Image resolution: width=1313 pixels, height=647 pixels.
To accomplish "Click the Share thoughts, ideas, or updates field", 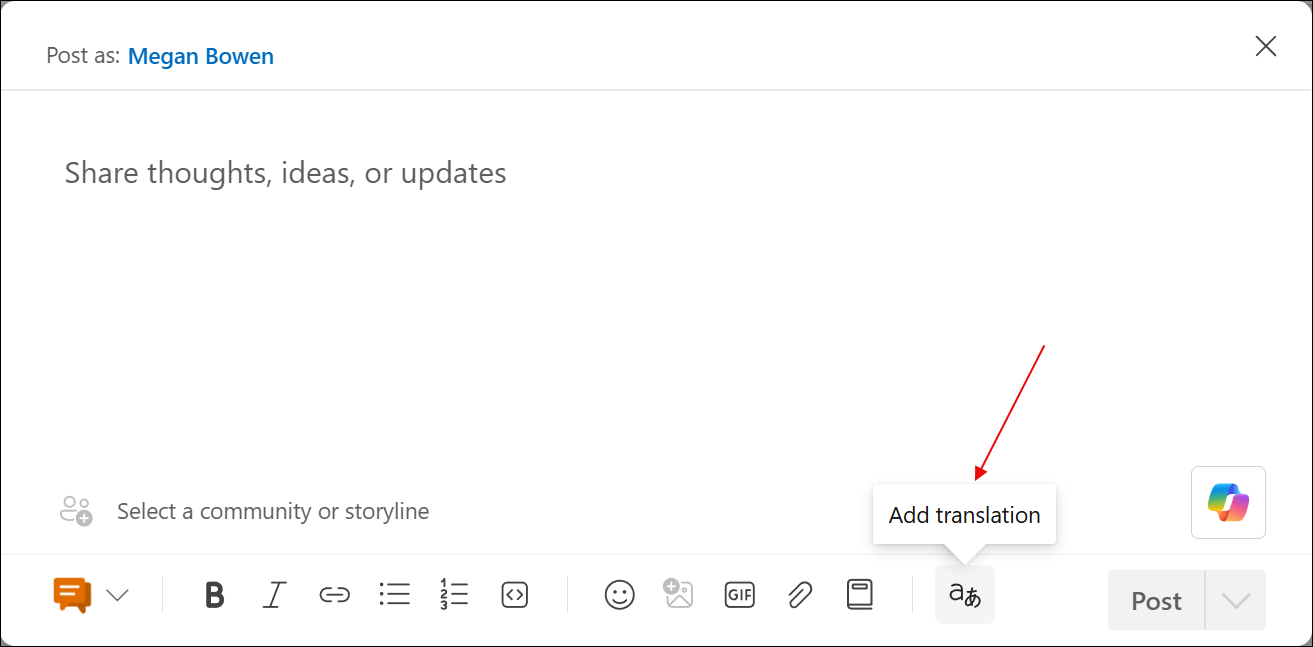I will tap(284, 172).
